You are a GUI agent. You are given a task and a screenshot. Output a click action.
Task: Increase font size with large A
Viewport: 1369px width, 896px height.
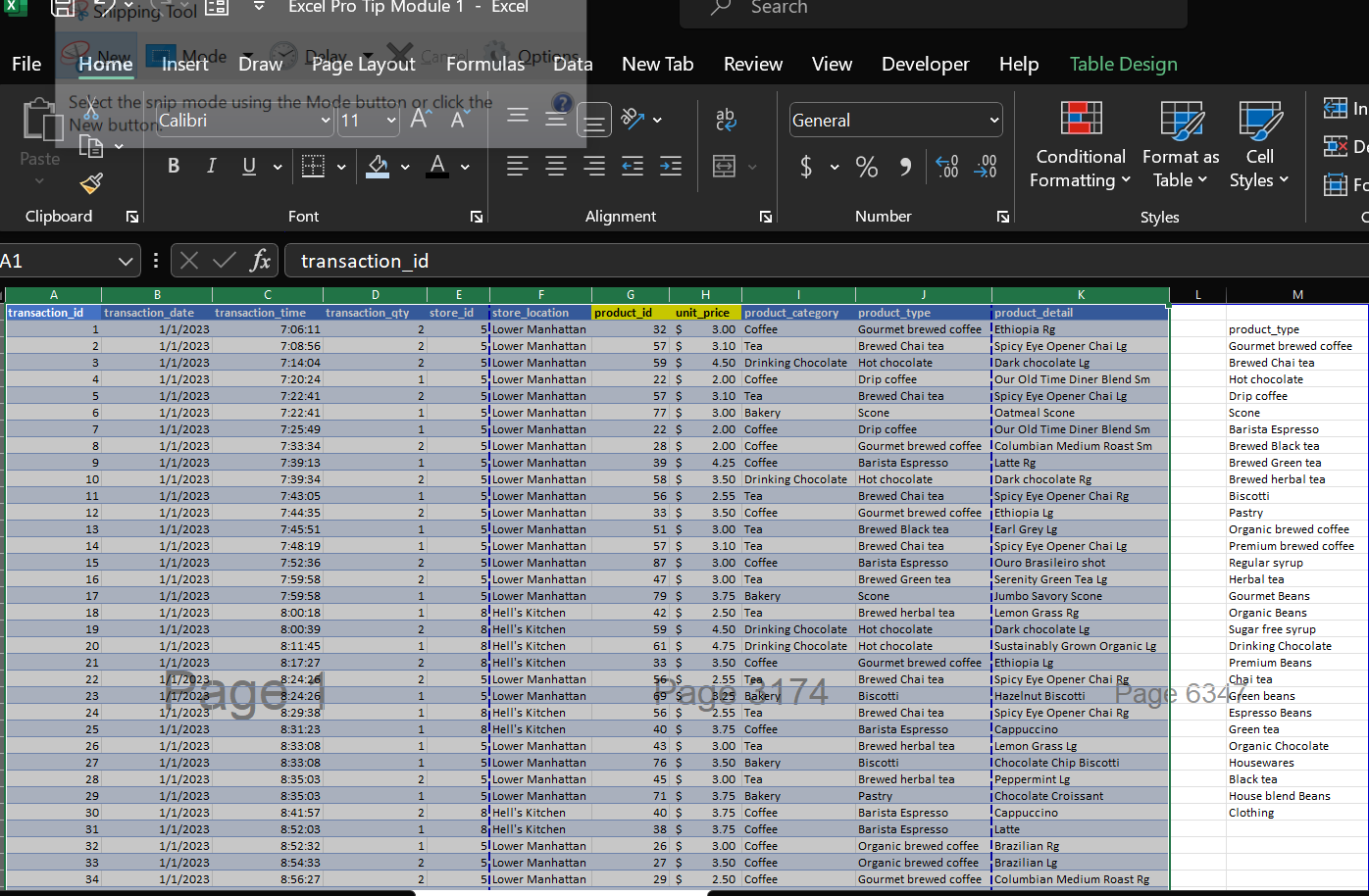tap(420, 119)
